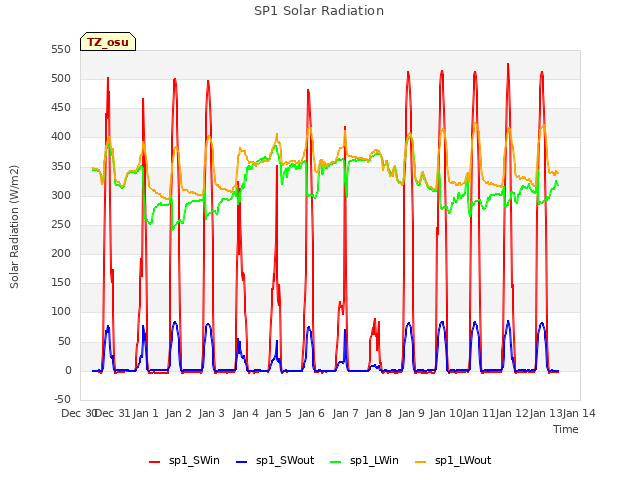
Task: Click the 400 y-axis tick label
Action: click(x=61, y=137)
